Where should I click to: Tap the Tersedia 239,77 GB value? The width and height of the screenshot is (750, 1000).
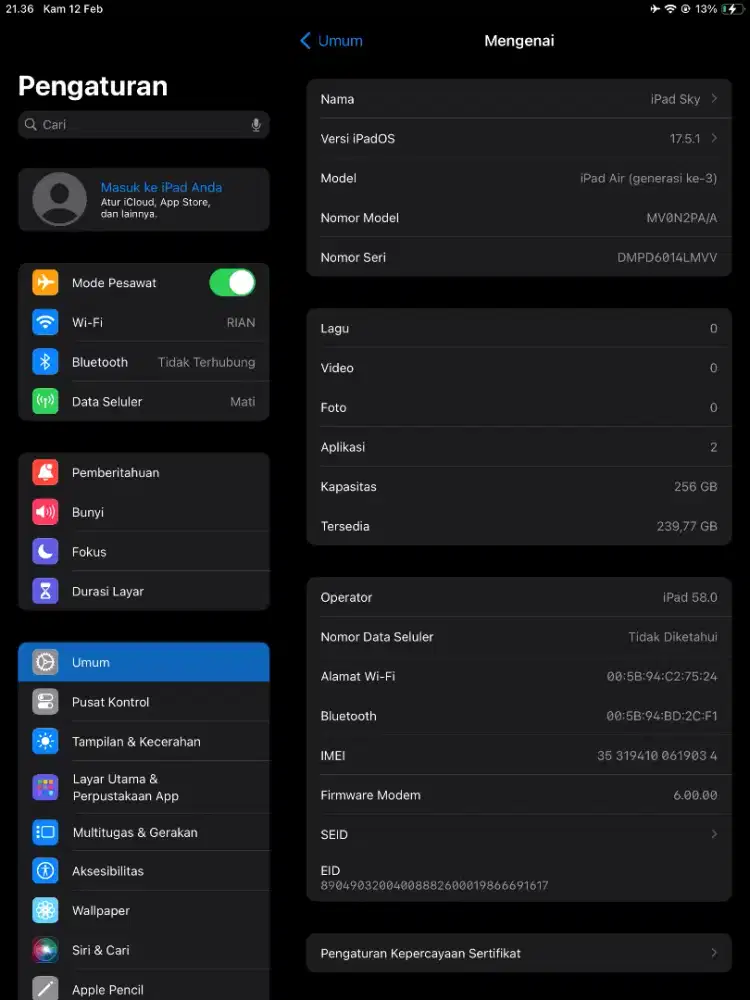click(x=687, y=526)
